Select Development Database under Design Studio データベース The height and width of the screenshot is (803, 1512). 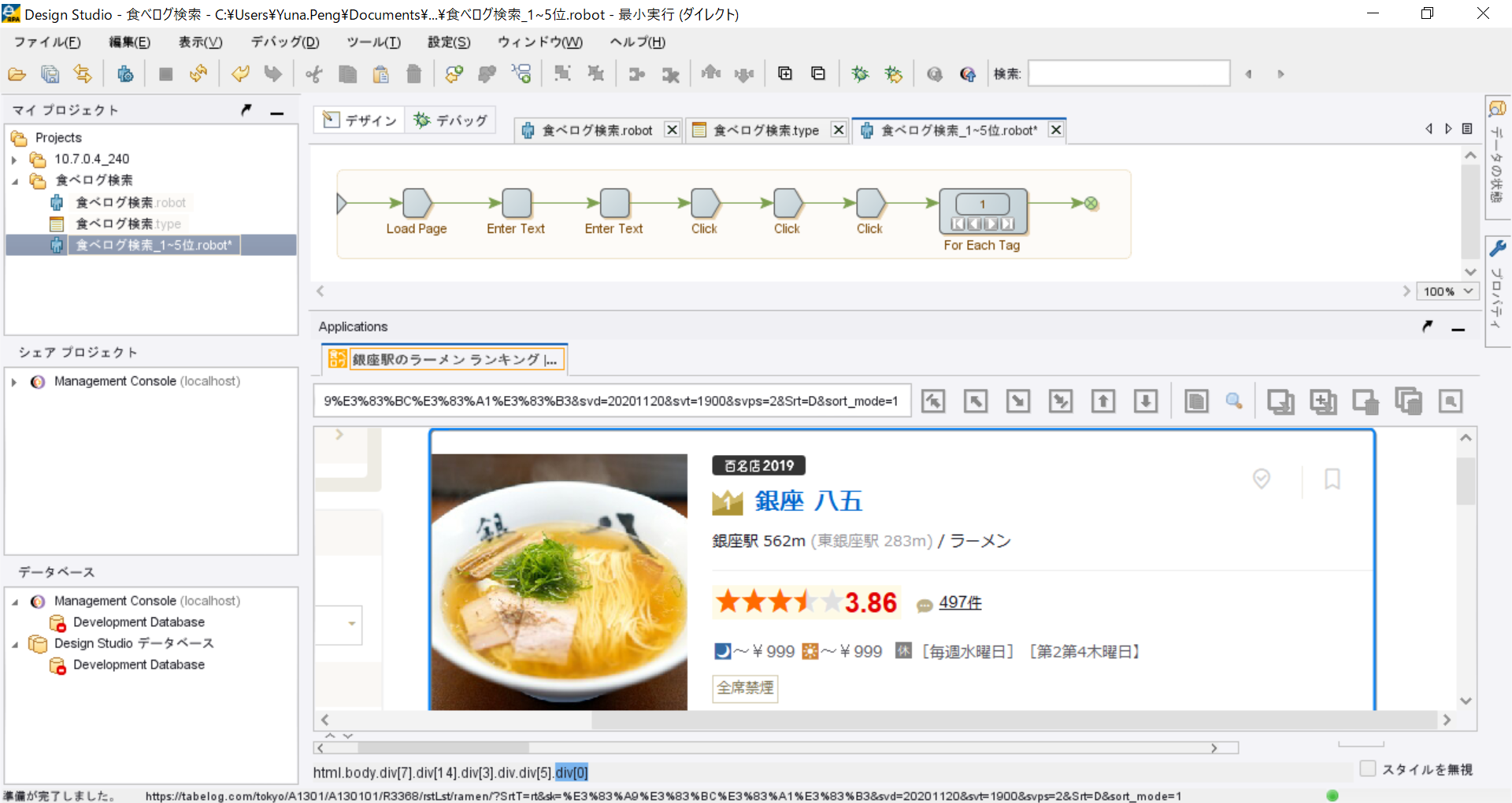139,665
